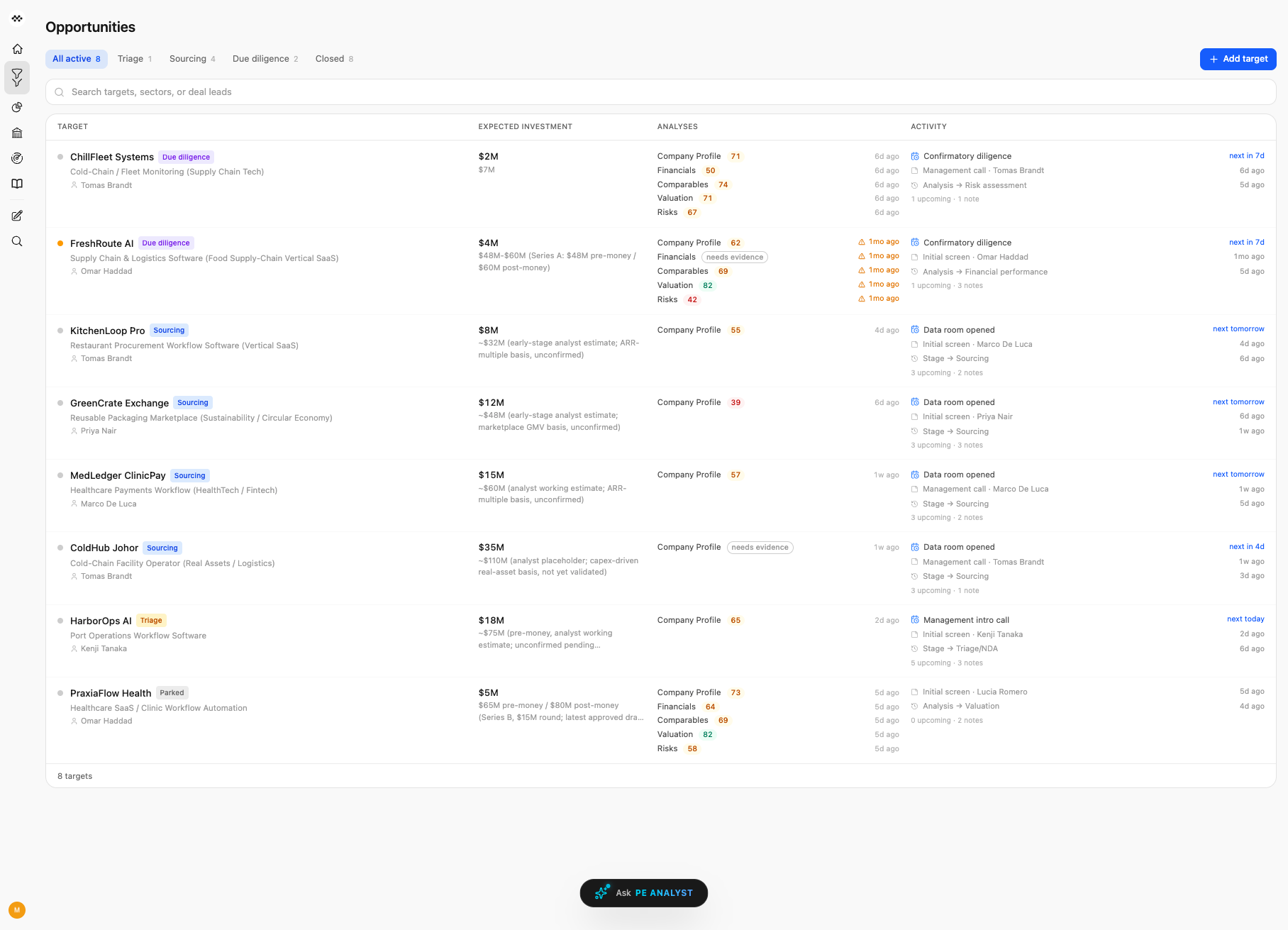Switch to the Closed tab

(x=334, y=59)
